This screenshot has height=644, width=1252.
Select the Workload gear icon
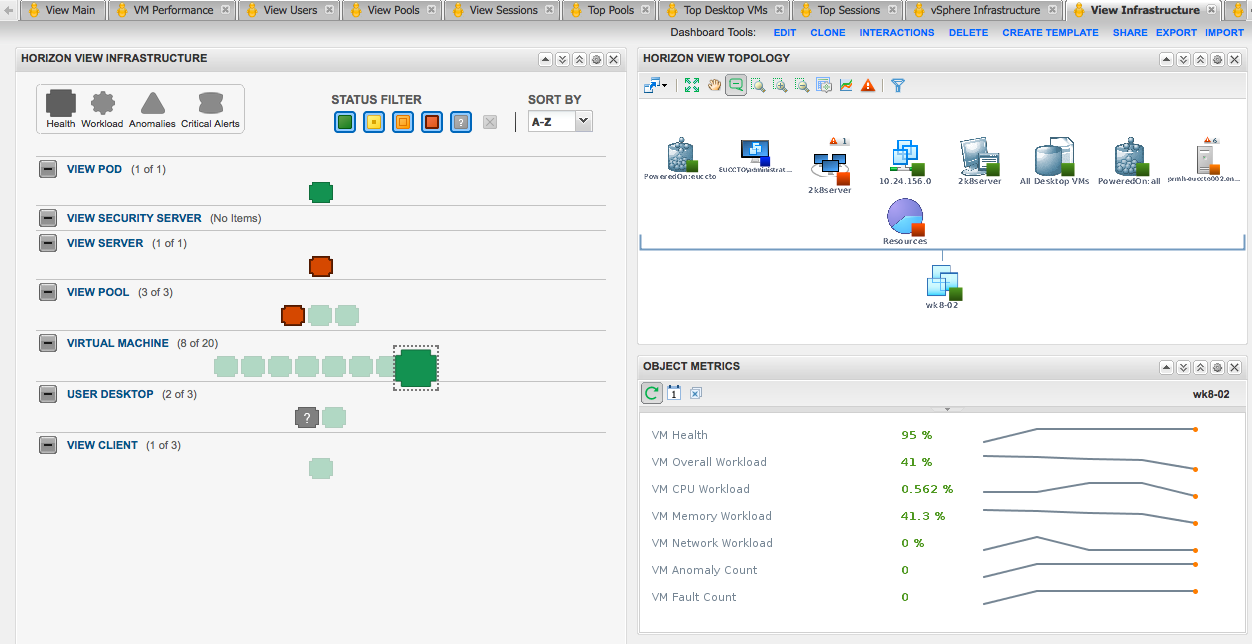[102, 103]
